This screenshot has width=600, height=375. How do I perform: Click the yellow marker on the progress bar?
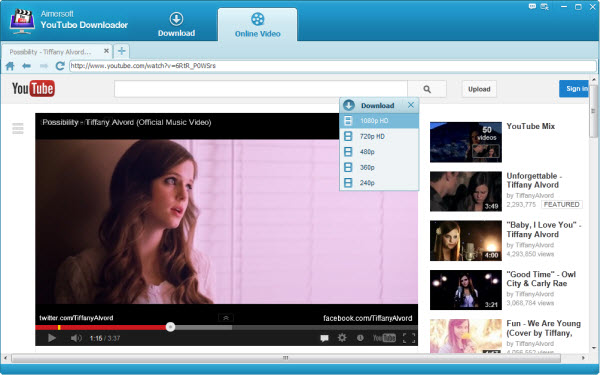click(x=59, y=327)
